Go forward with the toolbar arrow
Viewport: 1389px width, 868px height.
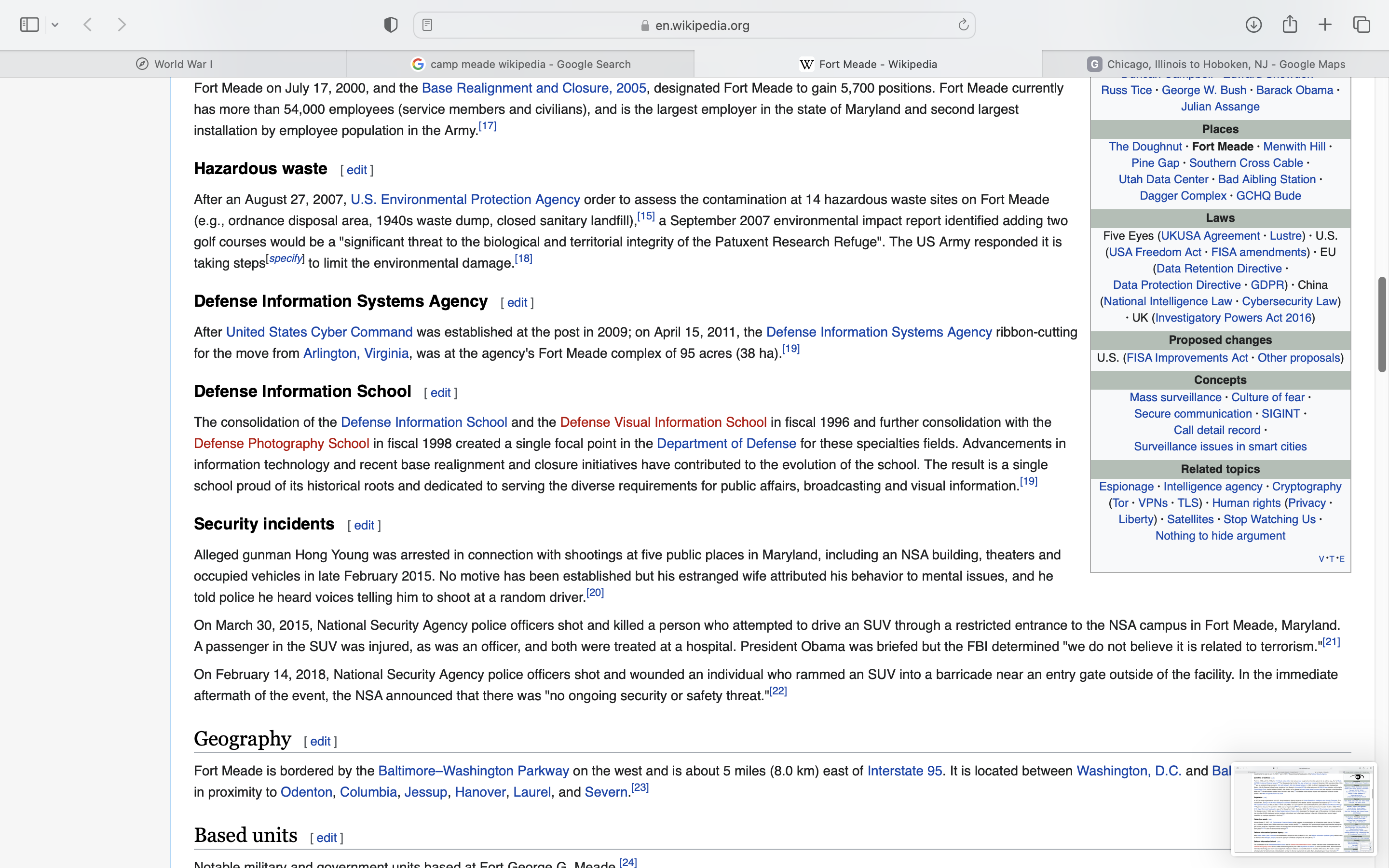point(122,25)
